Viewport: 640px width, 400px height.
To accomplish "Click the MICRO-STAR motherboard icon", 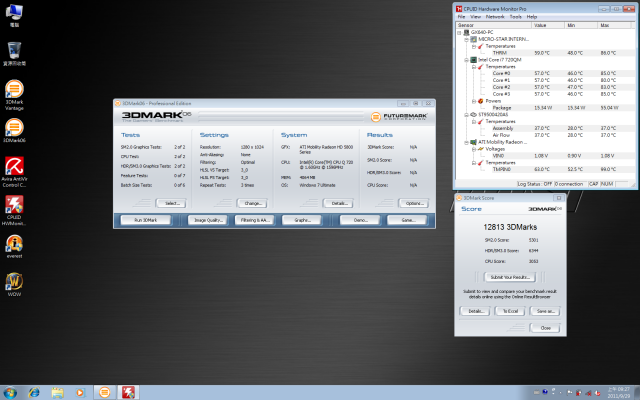I will 473,39.
